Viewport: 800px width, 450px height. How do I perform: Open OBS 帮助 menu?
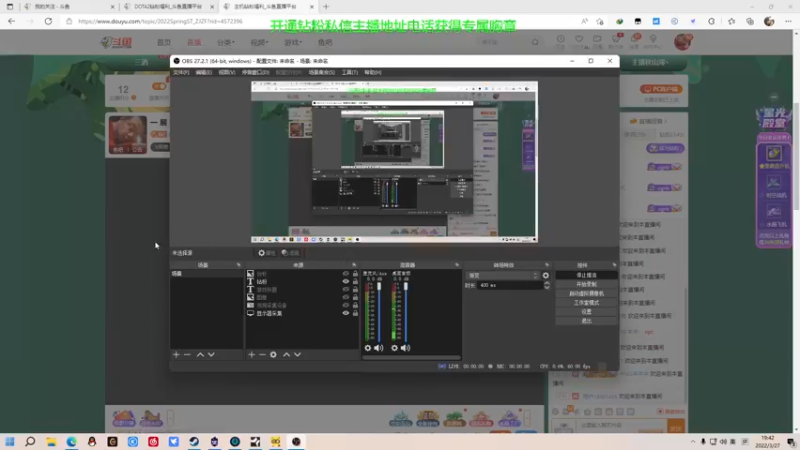(x=373, y=72)
